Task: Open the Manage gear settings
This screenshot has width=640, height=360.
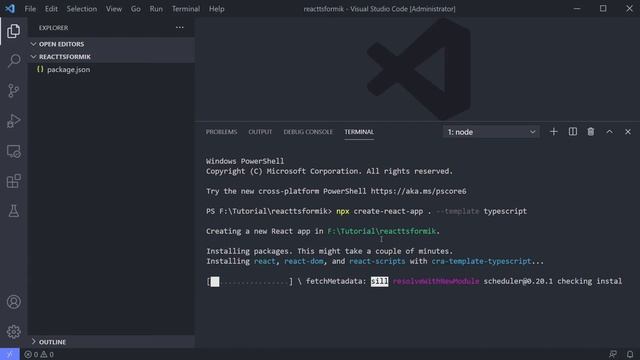Action: pos(13,331)
